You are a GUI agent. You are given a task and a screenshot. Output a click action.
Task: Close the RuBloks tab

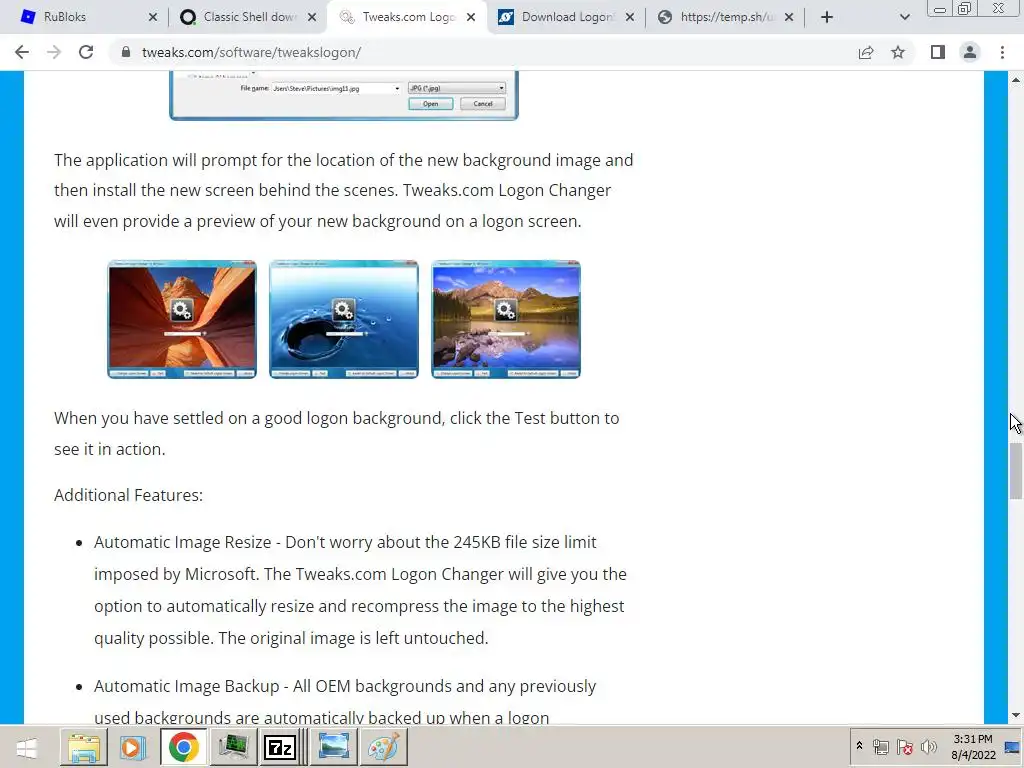coord(153,17)
